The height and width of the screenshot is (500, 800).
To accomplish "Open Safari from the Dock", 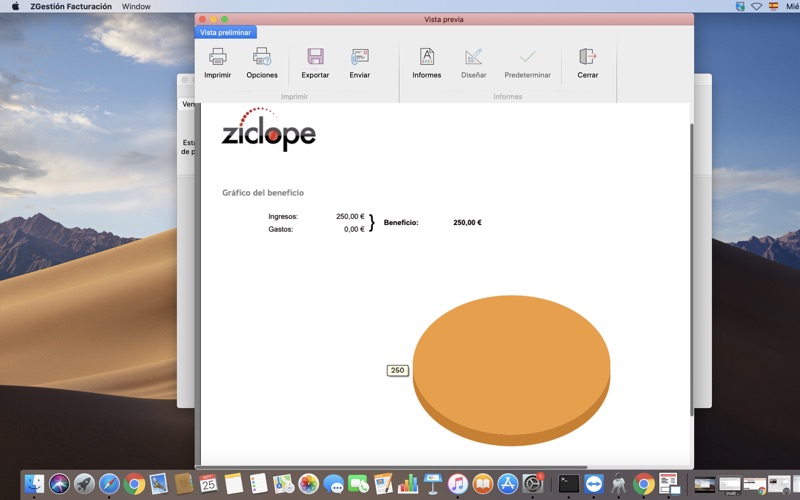I will point(109,484).
